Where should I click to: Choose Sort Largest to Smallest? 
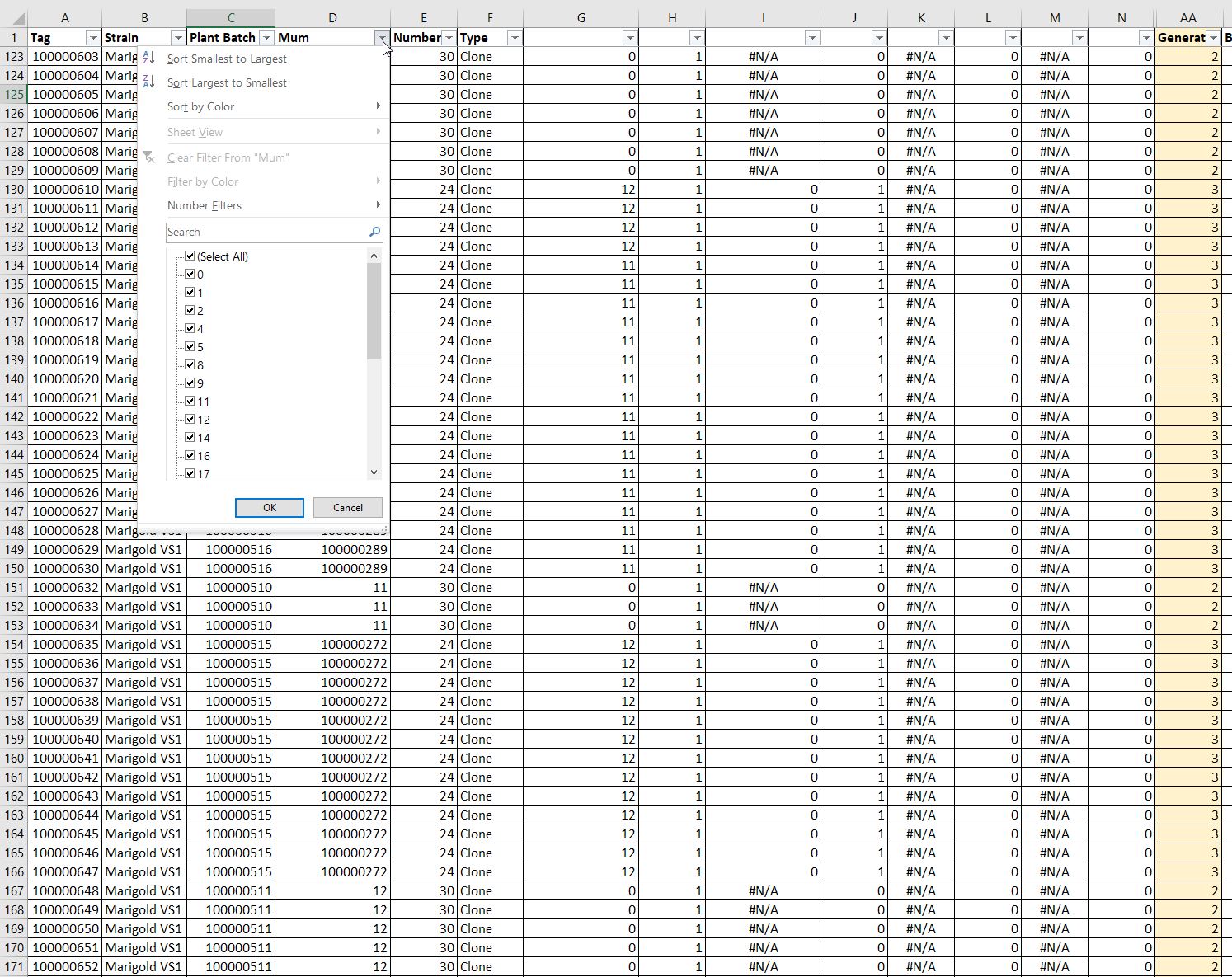pyautogui.click(x=227, y=82)
